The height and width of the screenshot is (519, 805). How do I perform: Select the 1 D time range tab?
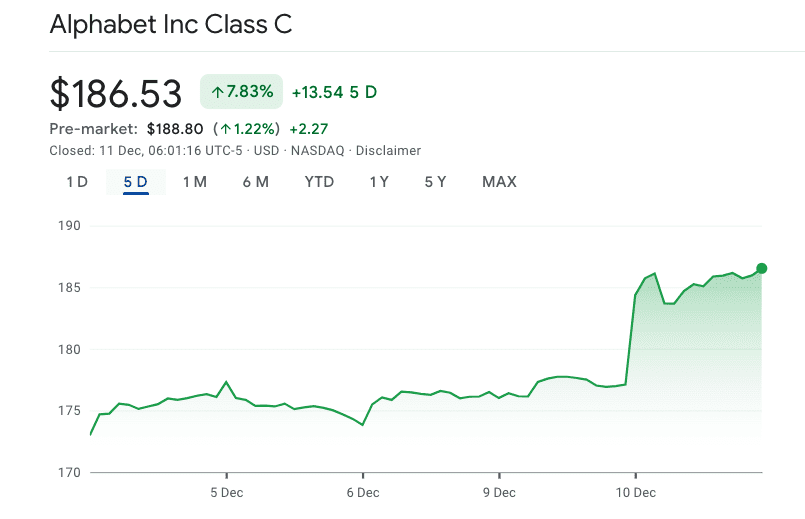pos(77,182)
